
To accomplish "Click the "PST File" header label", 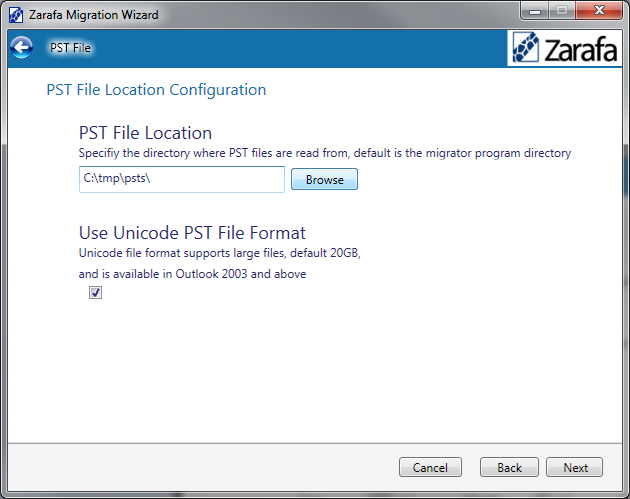I will tap(71, 48).
